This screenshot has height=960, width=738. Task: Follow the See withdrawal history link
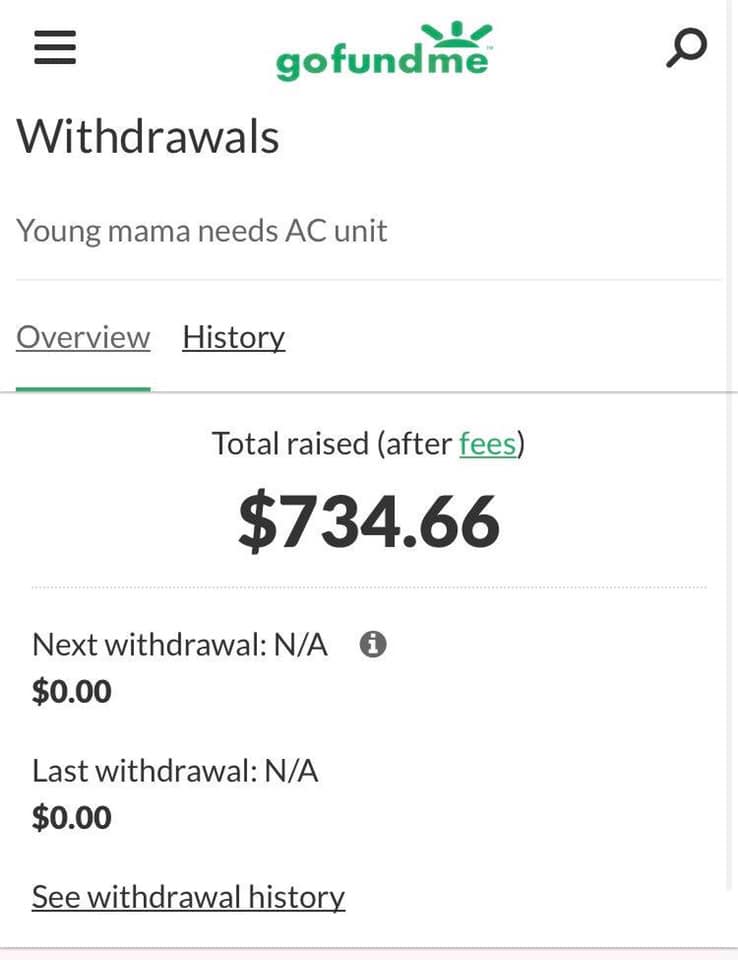(x=188, y=897)
